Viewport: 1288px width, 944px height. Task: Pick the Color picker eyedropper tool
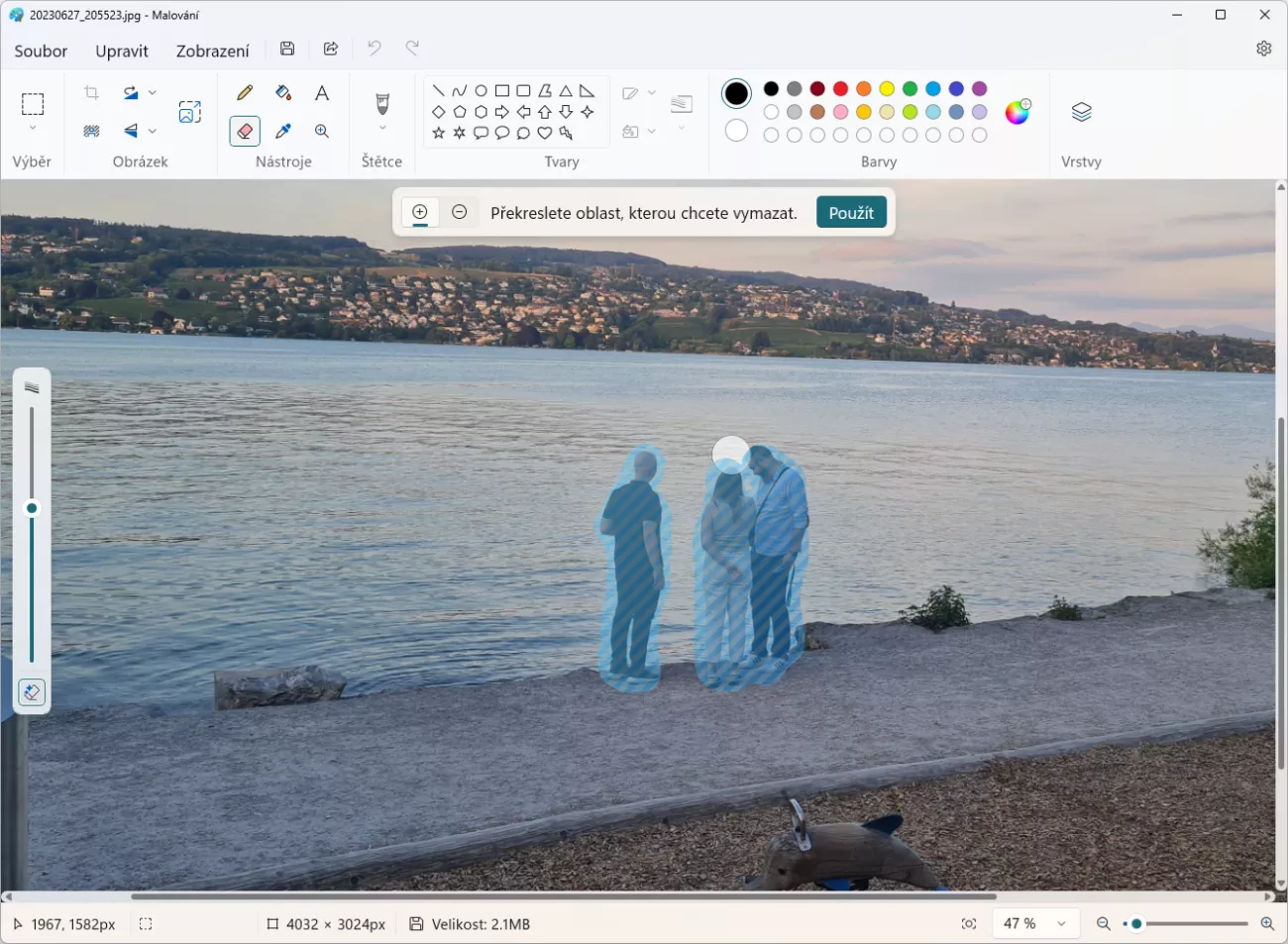click(x=283, y=131)
